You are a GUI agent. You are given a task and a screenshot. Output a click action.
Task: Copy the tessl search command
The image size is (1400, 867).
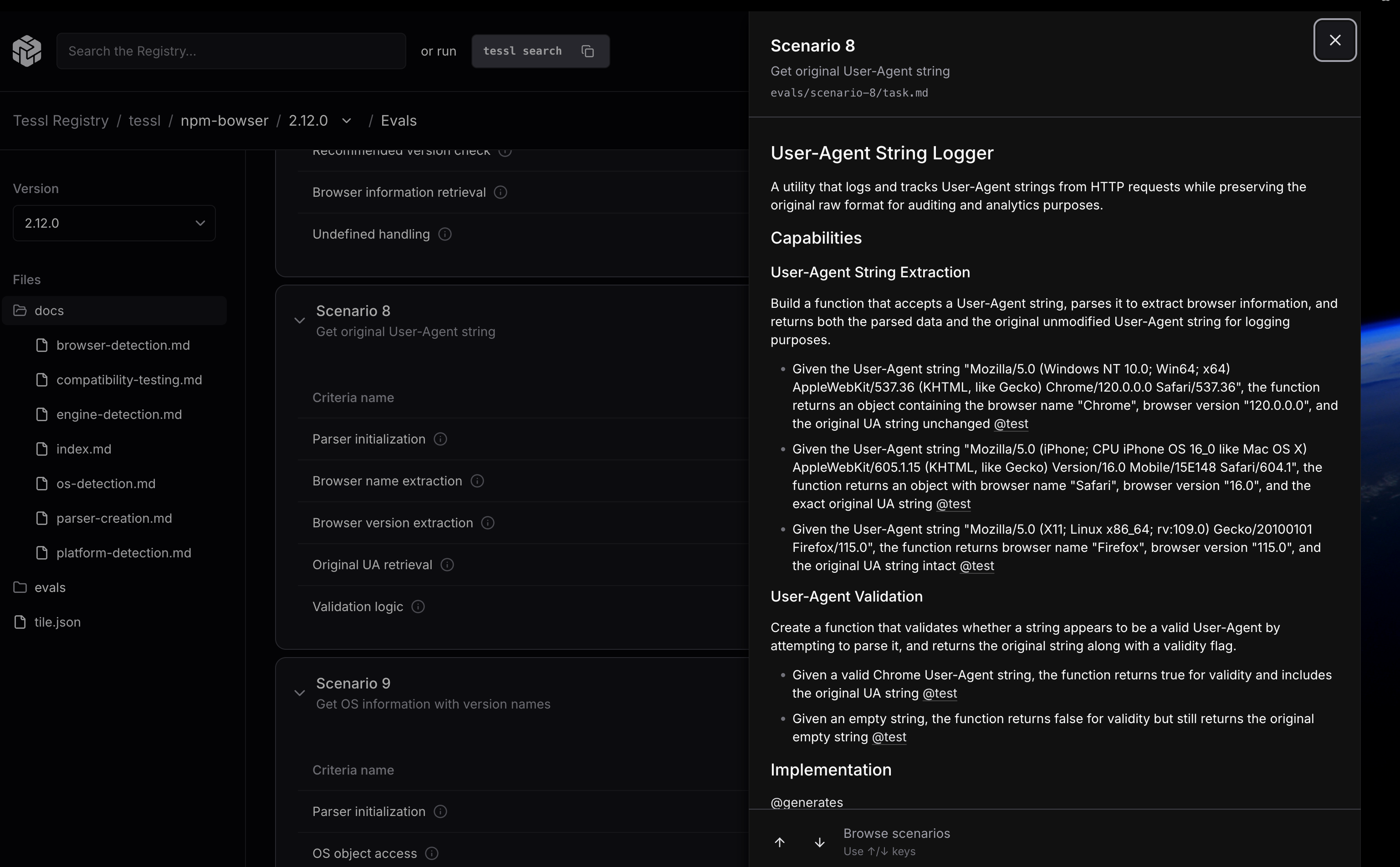pyautogui.click(x=588, y=51)
